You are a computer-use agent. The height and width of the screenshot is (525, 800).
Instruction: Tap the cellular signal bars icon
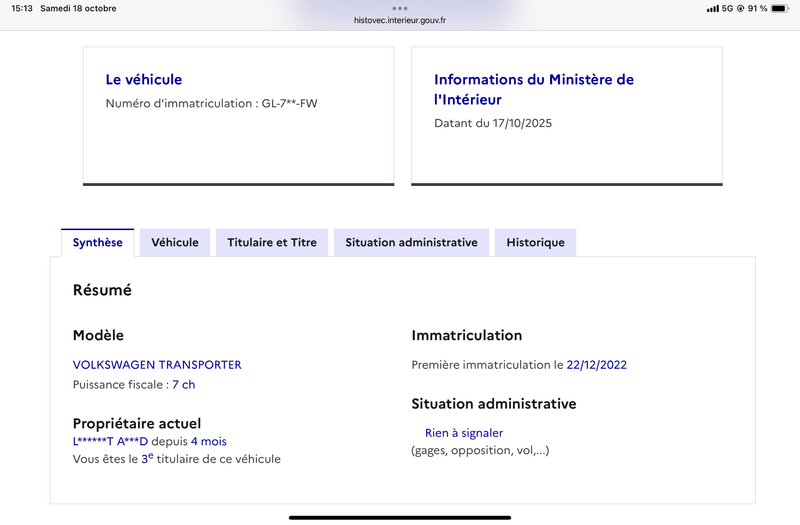pos(712,9)
